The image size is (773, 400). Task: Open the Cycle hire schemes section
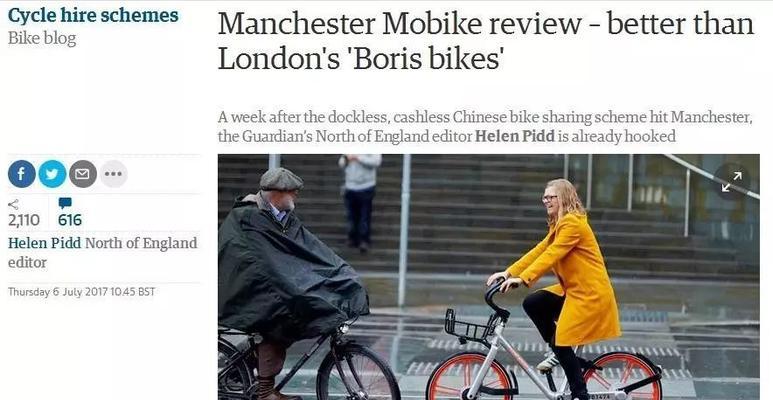point(93,15)
